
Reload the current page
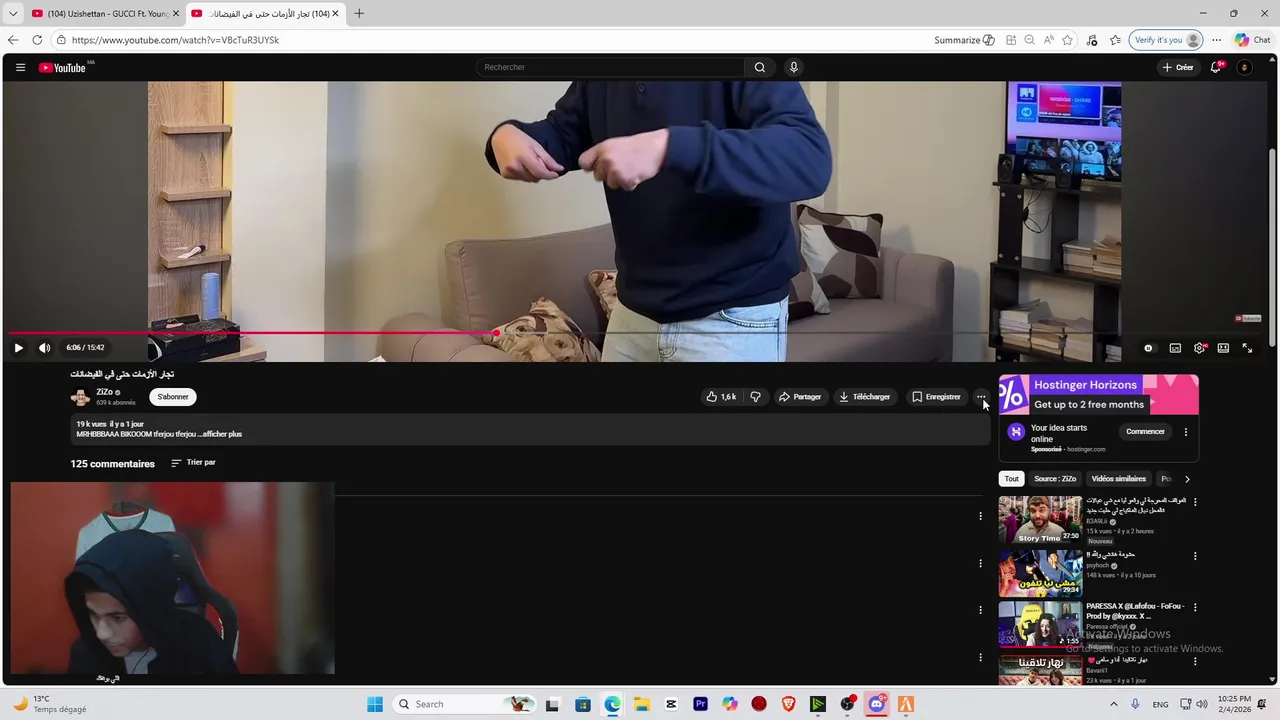tap(37, 40)
